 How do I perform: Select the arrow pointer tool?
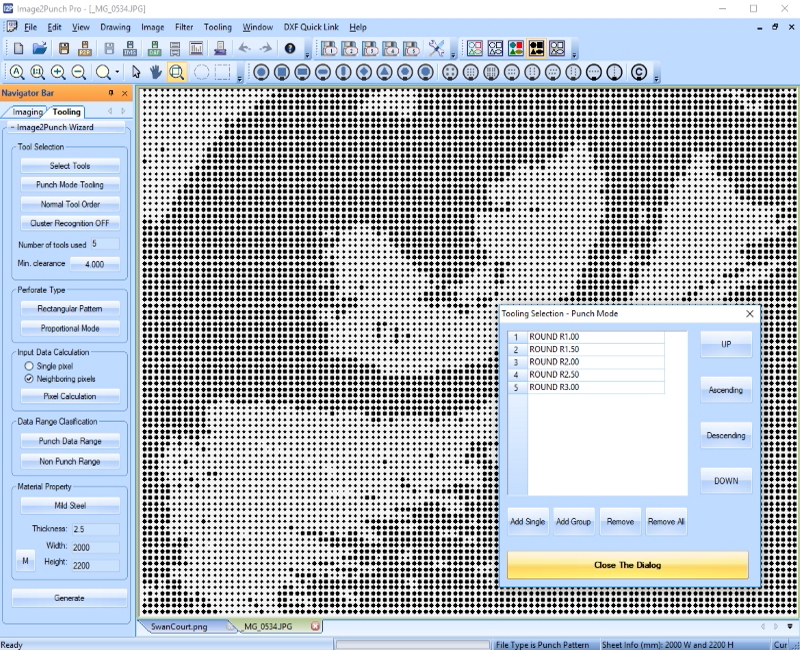(x=136, y=72)
